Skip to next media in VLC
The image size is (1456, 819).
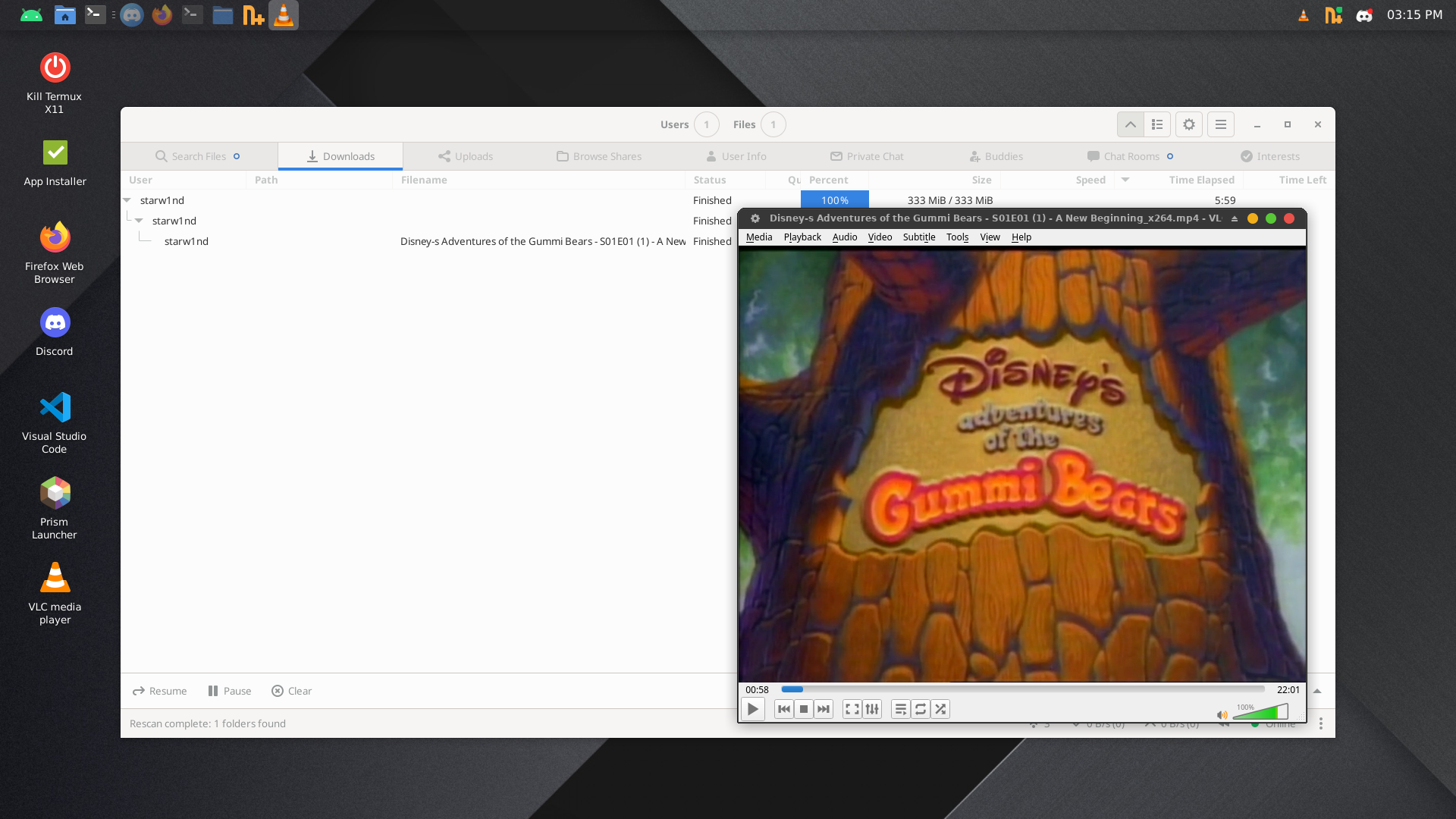(823, 709)
